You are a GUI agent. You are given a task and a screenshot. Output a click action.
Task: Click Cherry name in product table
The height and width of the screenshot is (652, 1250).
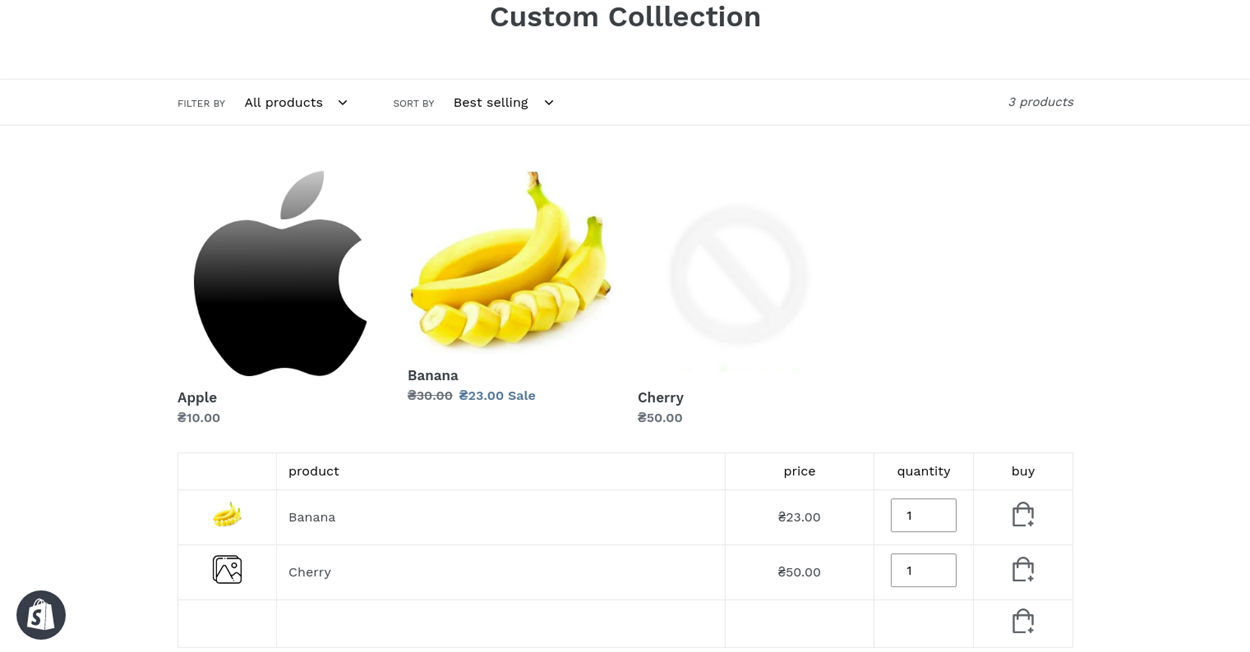point(310,572)
